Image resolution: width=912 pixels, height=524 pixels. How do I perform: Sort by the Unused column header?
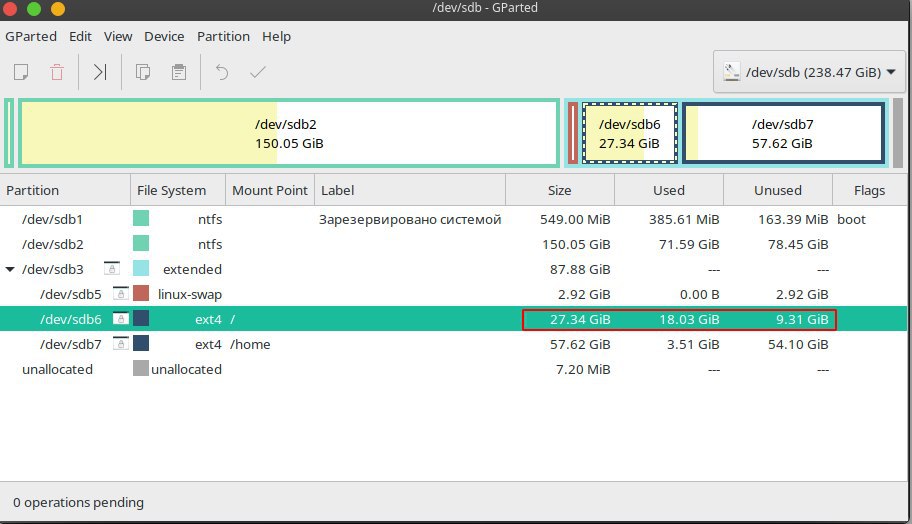[778, 190]
